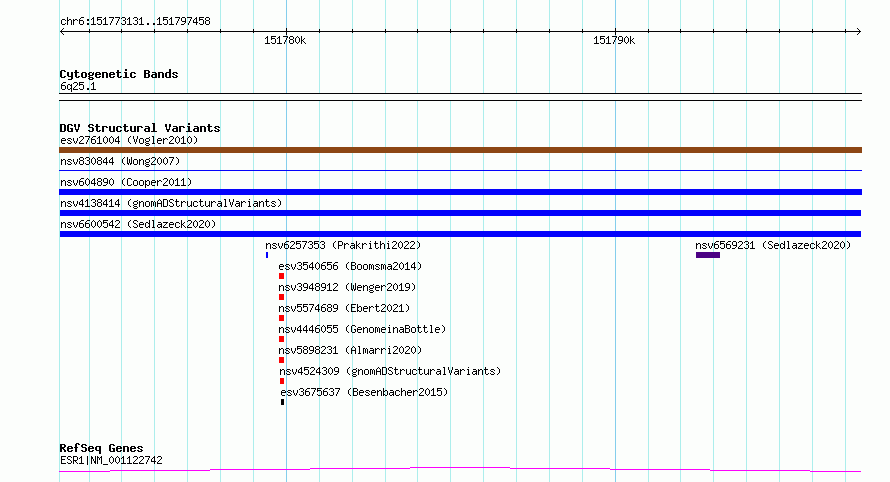Image resolution: width=890 pixels, height=482 pixels.
Task: Open the nsv6600542 (Sedlazeck2020) label
Action: (138, 224)
